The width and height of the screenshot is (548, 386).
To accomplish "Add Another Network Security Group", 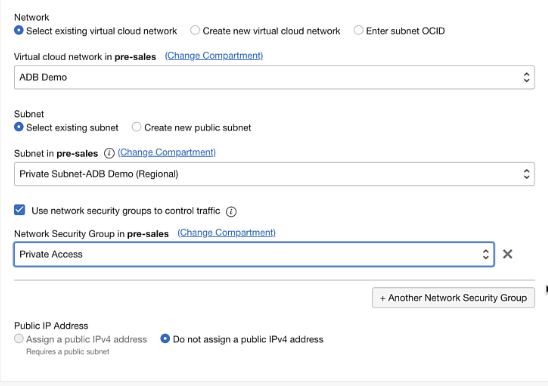I will click(453, 298).
